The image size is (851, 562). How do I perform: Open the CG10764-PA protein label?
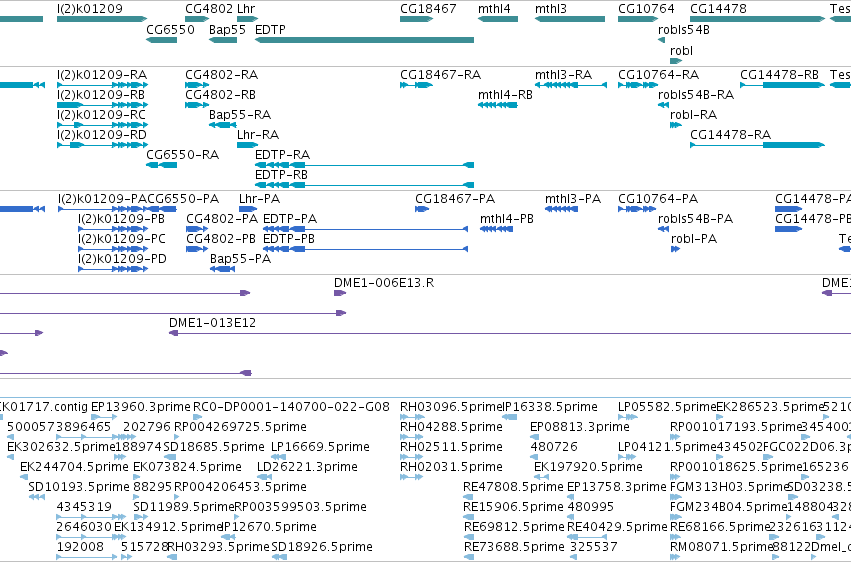click(x=658, y=199)
